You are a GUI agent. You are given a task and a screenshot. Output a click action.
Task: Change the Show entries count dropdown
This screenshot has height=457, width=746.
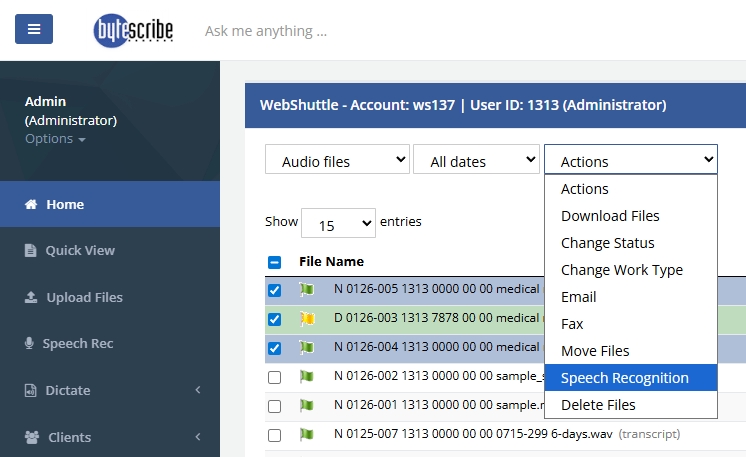tap(338, 222)
